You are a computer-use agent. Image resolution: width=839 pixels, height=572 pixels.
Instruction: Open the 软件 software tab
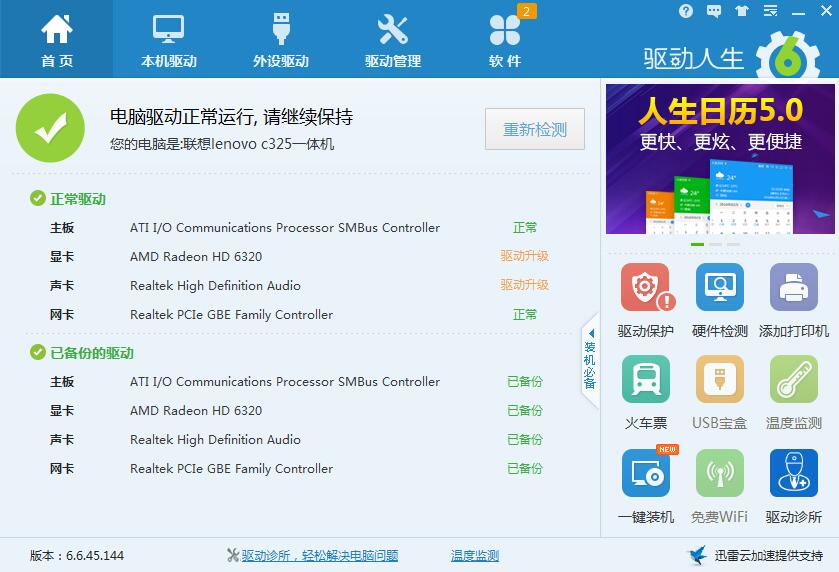pyautogui.click(x=505, y=39)
